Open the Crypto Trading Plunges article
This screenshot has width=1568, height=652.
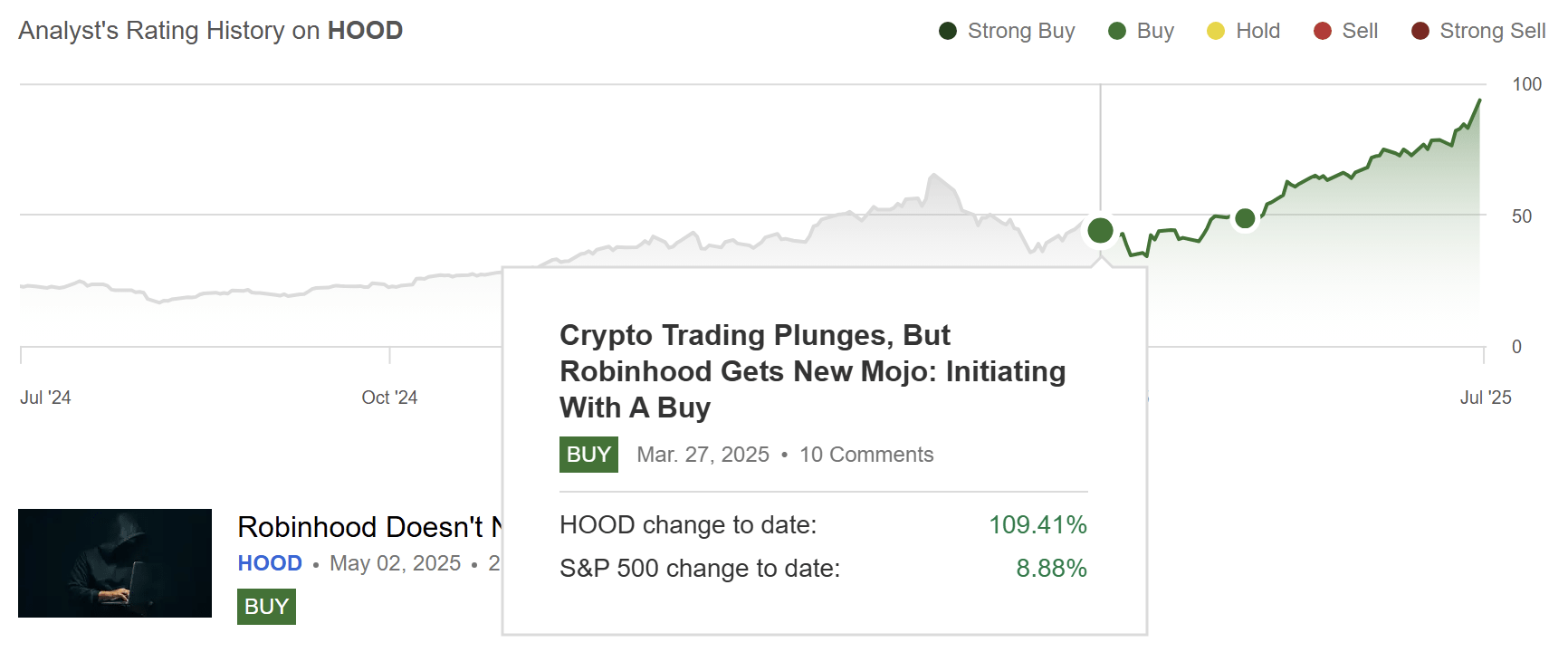pyautogui.click(x=812, y=371)
